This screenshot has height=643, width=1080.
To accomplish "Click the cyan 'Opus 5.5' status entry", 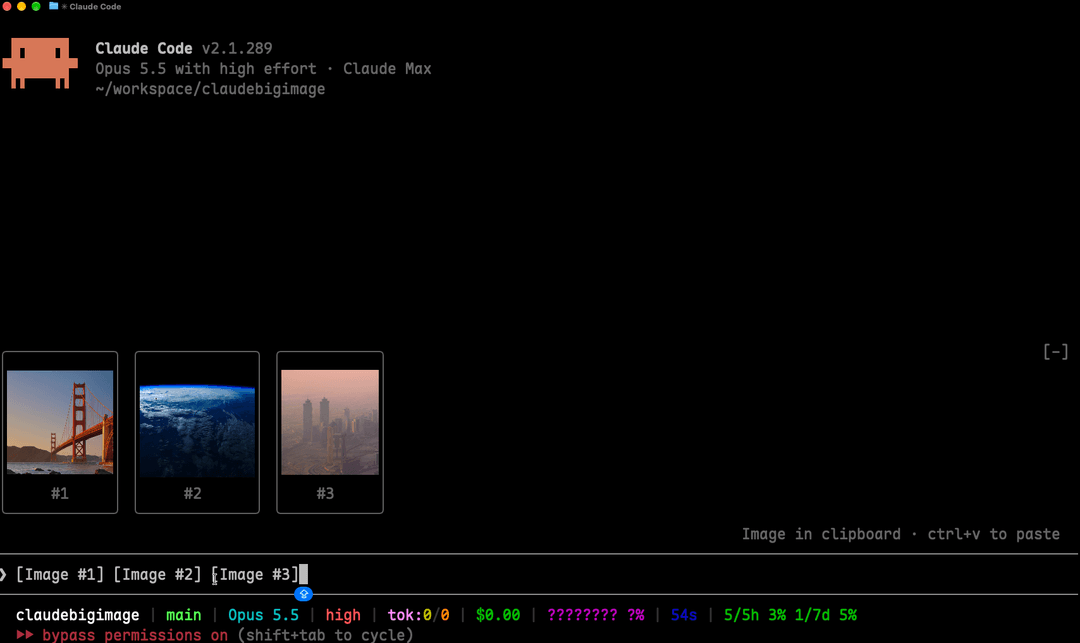I will (264, 615).
